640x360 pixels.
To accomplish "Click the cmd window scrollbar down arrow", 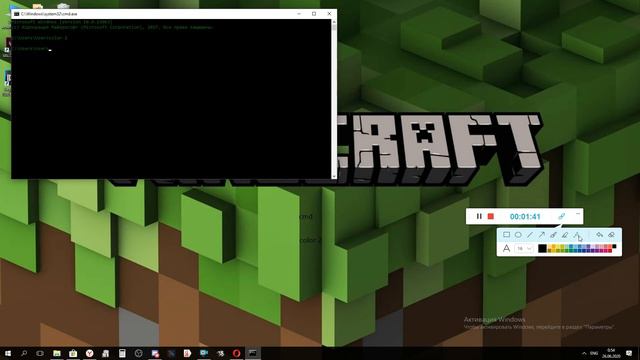I will [x=334, y=176].
